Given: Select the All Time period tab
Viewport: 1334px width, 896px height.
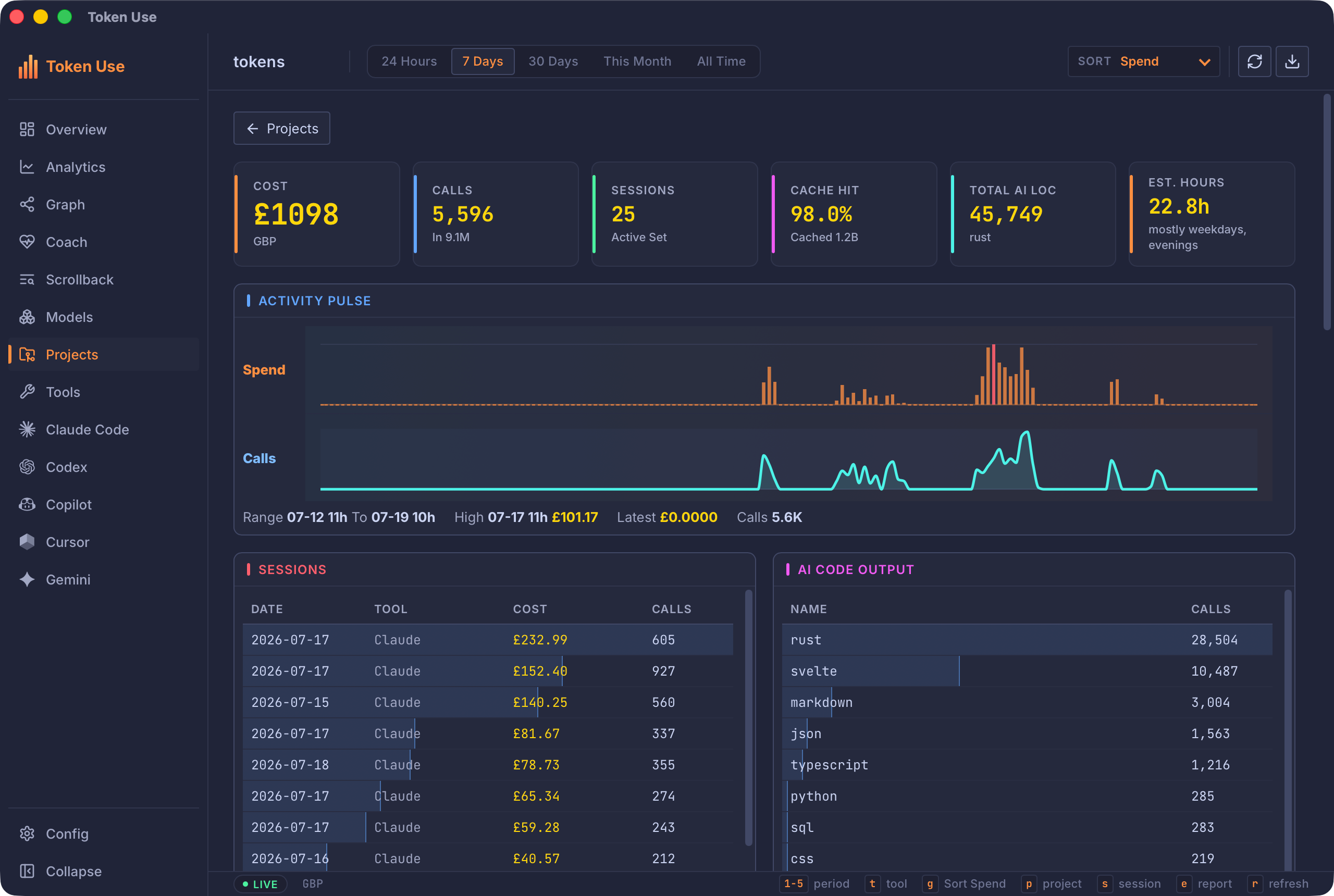Looking at the screenshot, I should pyautogui.click(x=721, y=61).
